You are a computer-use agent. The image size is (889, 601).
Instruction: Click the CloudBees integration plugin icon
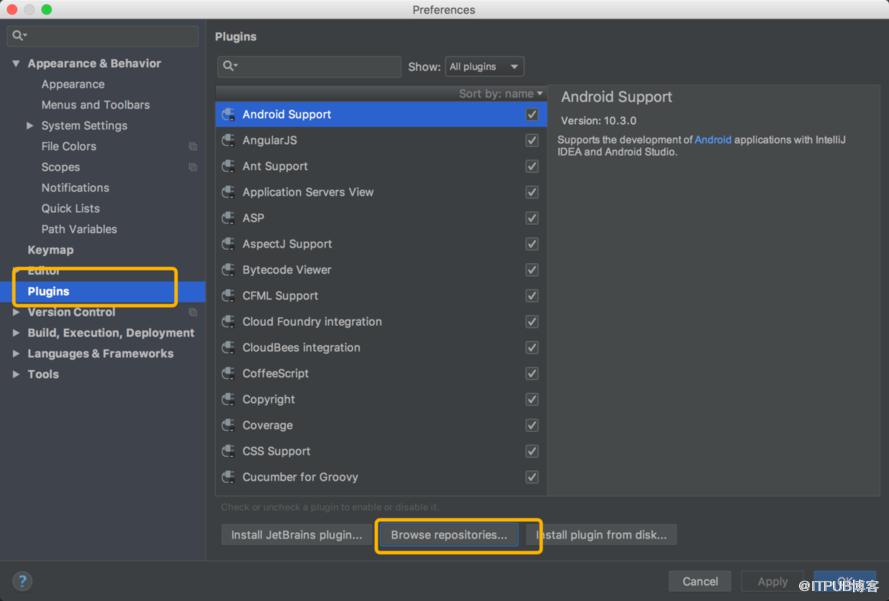pyautogui.click(x=228, y=348)
